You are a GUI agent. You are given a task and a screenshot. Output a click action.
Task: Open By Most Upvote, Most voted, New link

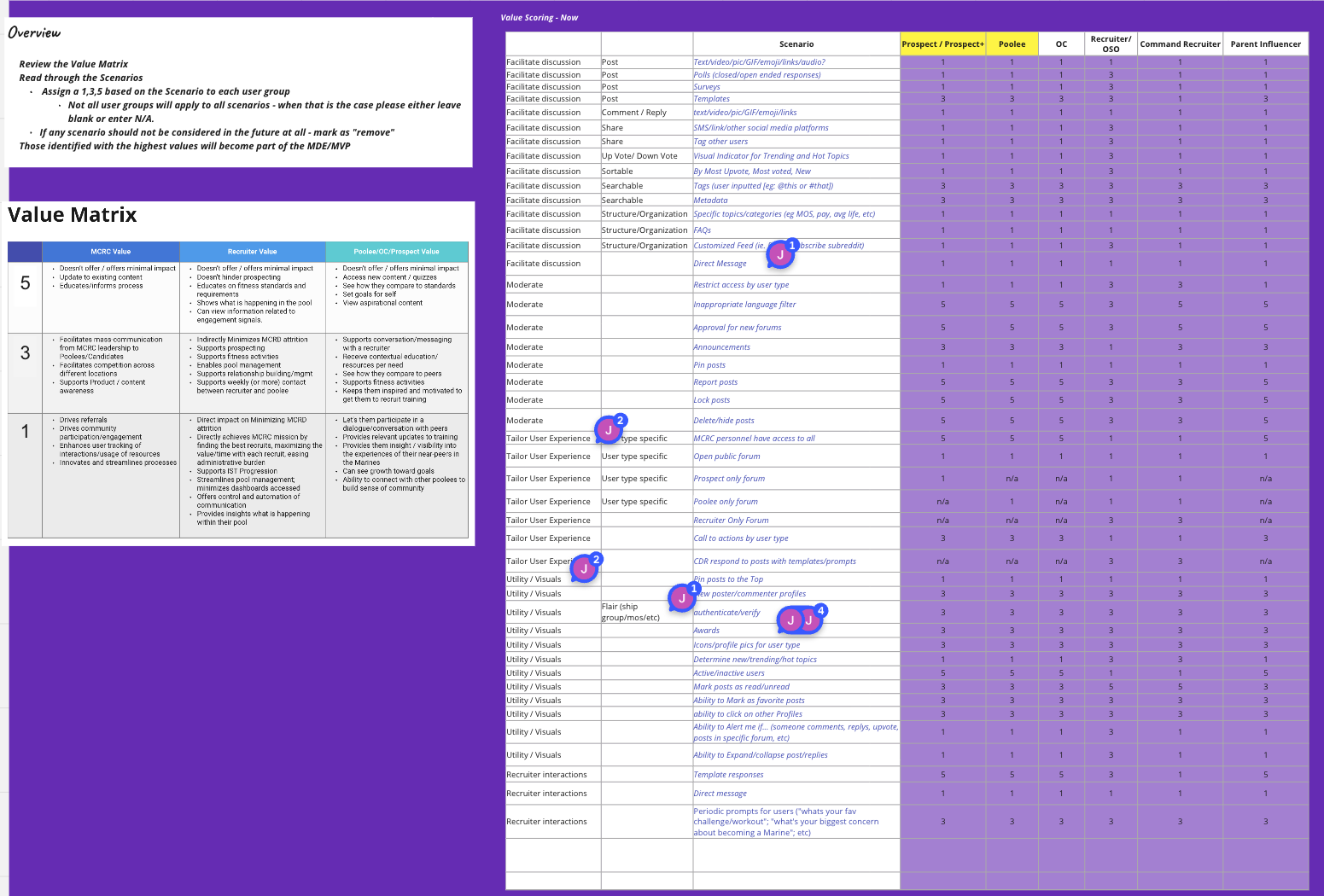pos(752,172)
